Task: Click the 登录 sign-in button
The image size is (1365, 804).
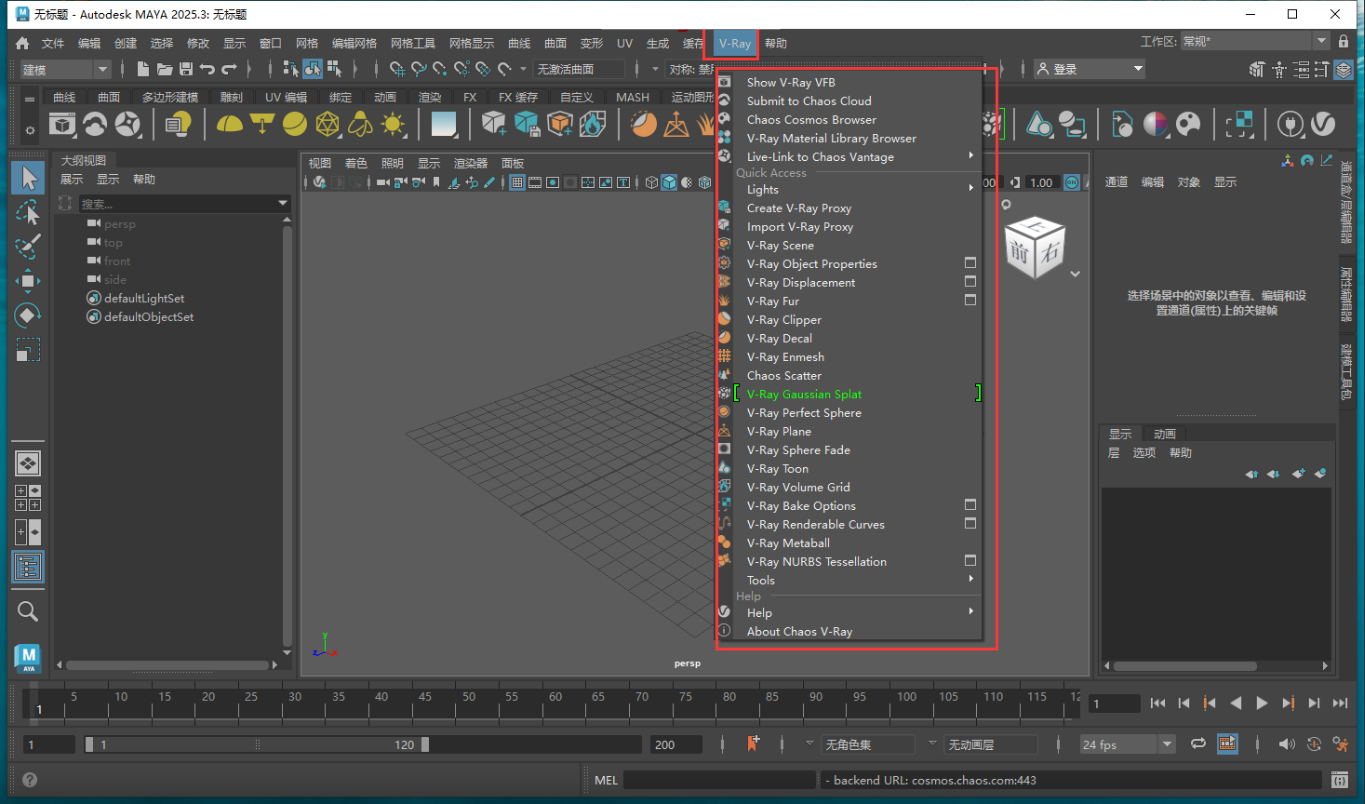Action: click(x=1090, y=68)
